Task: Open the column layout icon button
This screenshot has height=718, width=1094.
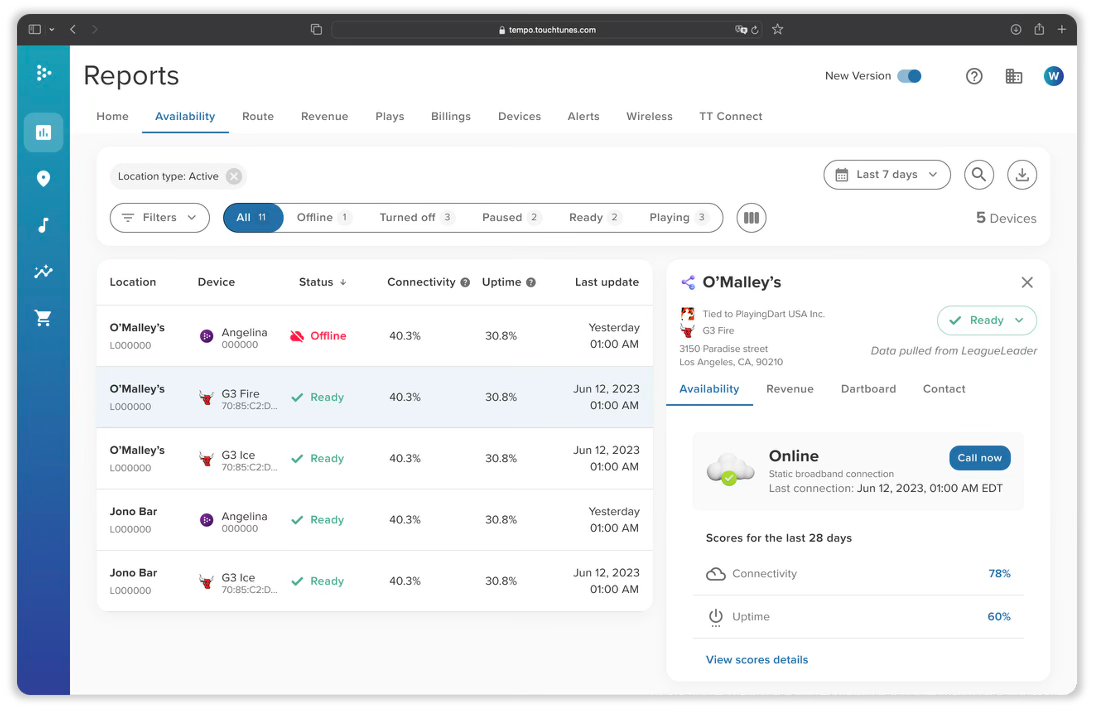Action: [751, 218]
